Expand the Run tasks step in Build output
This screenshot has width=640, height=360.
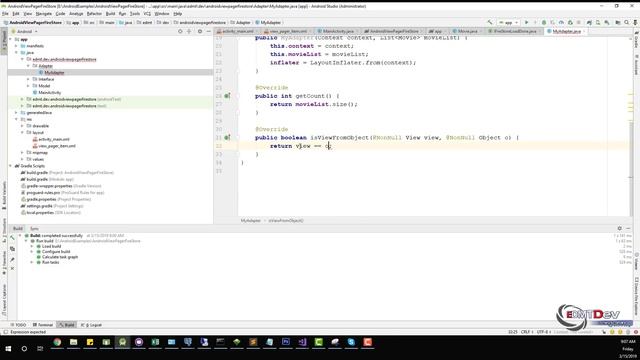tap(32, 262)
